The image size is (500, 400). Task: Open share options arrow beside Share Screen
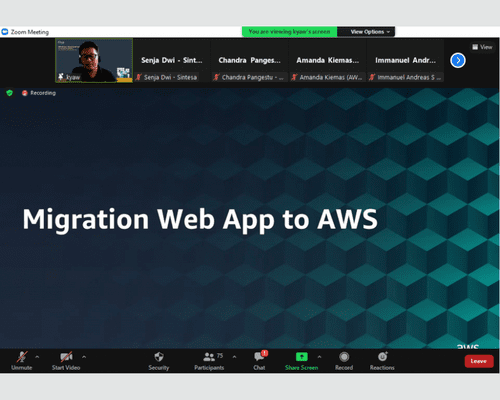point(319,357)
